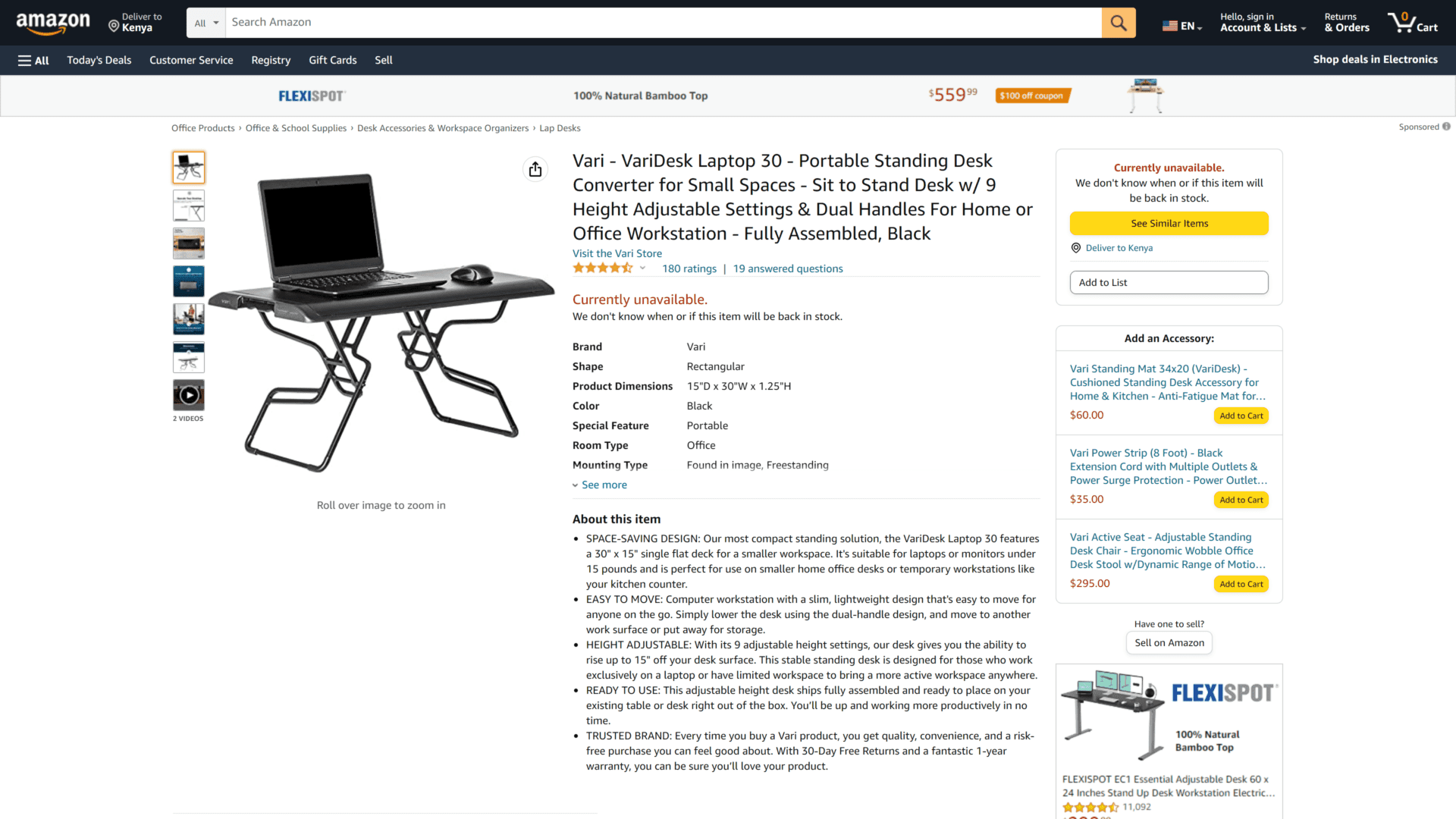Viewport: 1456px width, 819px height.
Task: Click the 'Add to List' button
Action: 1169,281
